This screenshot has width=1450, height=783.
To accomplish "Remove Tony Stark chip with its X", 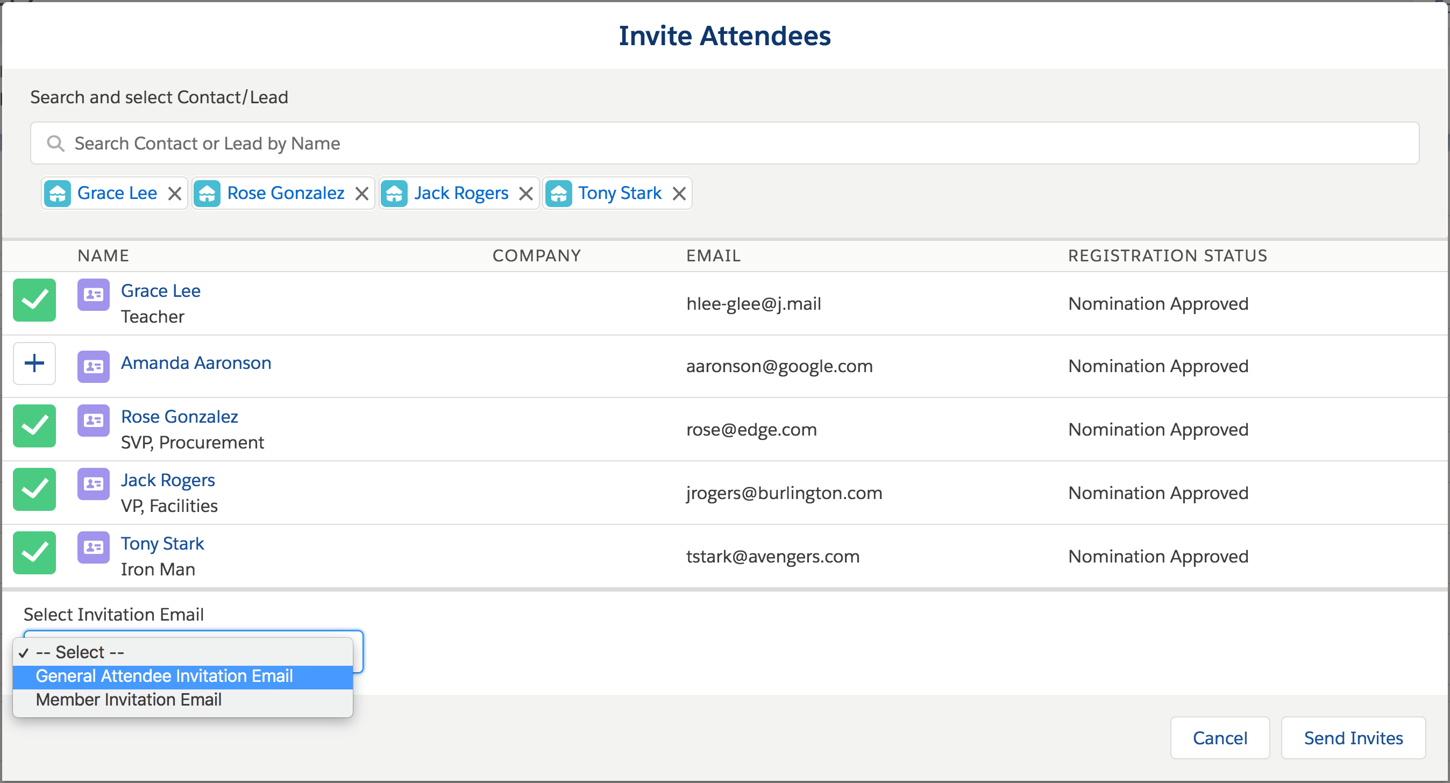I will 679,193.
